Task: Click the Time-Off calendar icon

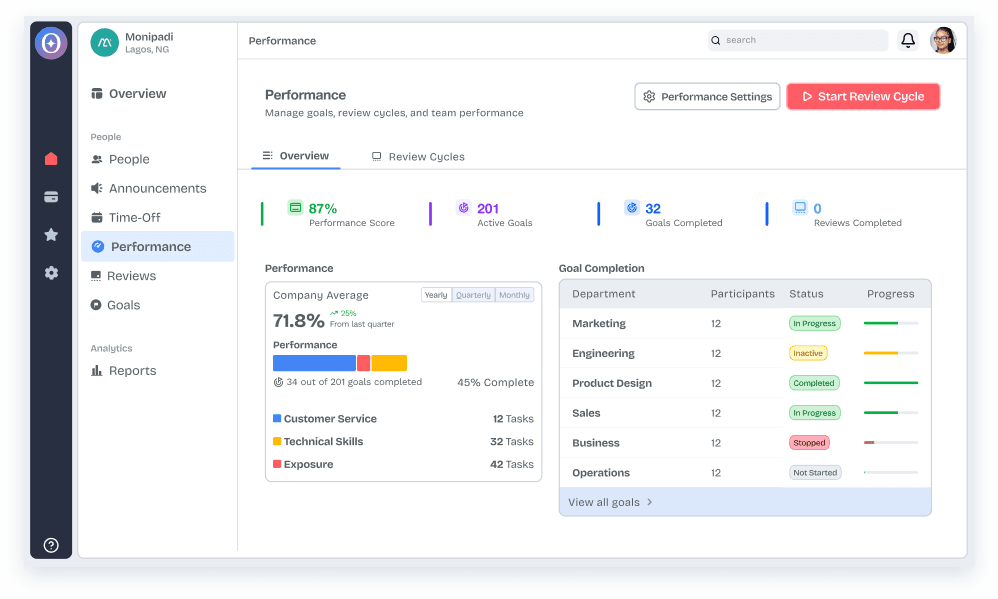Action: [97, 217]
